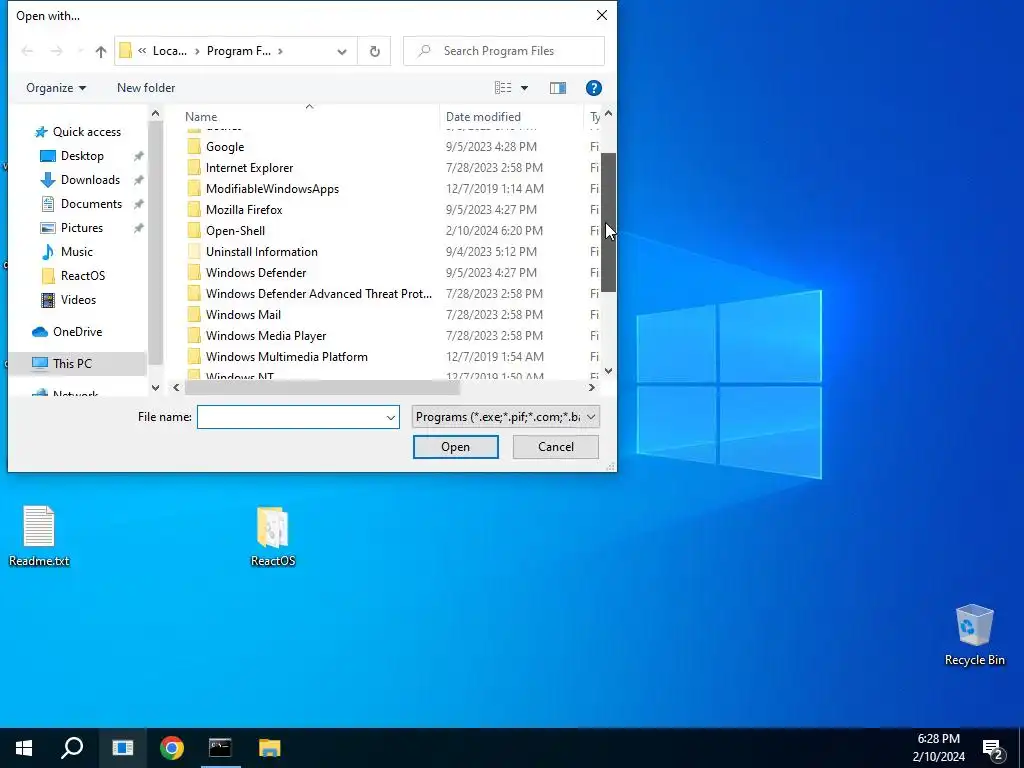Click the Cancel button

click(556, 447)
